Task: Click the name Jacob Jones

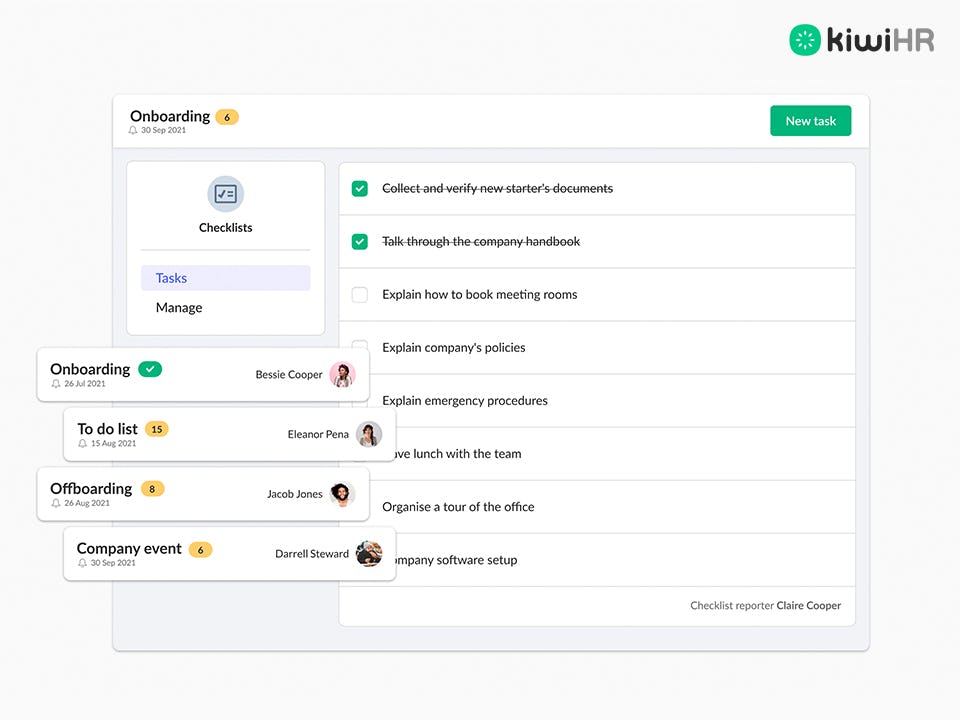Action: (294, 493)
